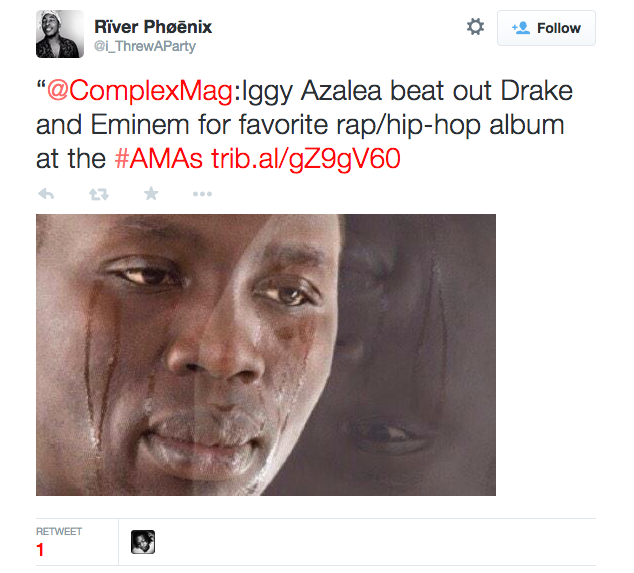Viewport: 634px width, 573px height.
Task: Open Rïver Phøēnix's profile picture
Action: pyautogui.click(x=60, y=35)
